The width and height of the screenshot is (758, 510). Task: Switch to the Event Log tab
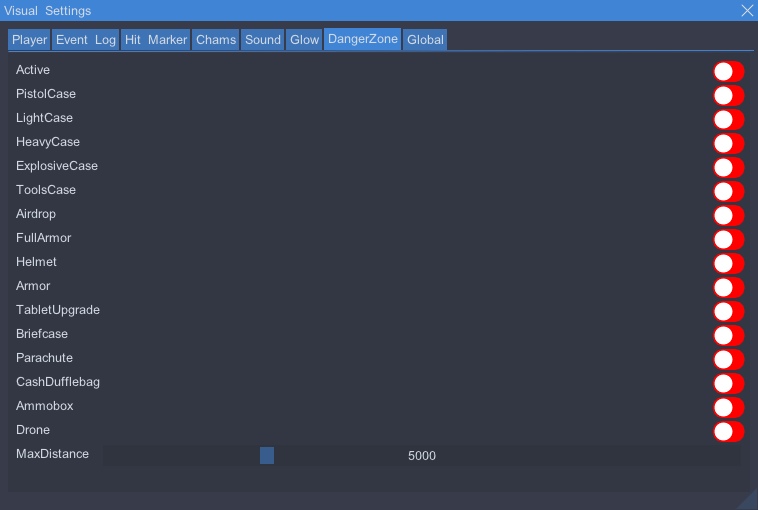[86, 40]
